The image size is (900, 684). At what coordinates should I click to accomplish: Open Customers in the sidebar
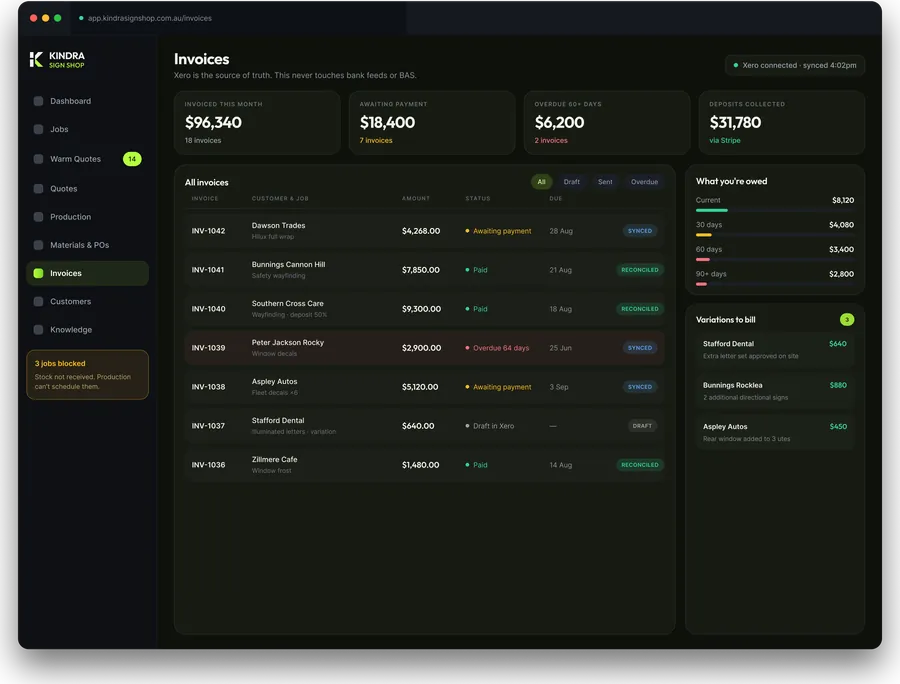point(87,301)
